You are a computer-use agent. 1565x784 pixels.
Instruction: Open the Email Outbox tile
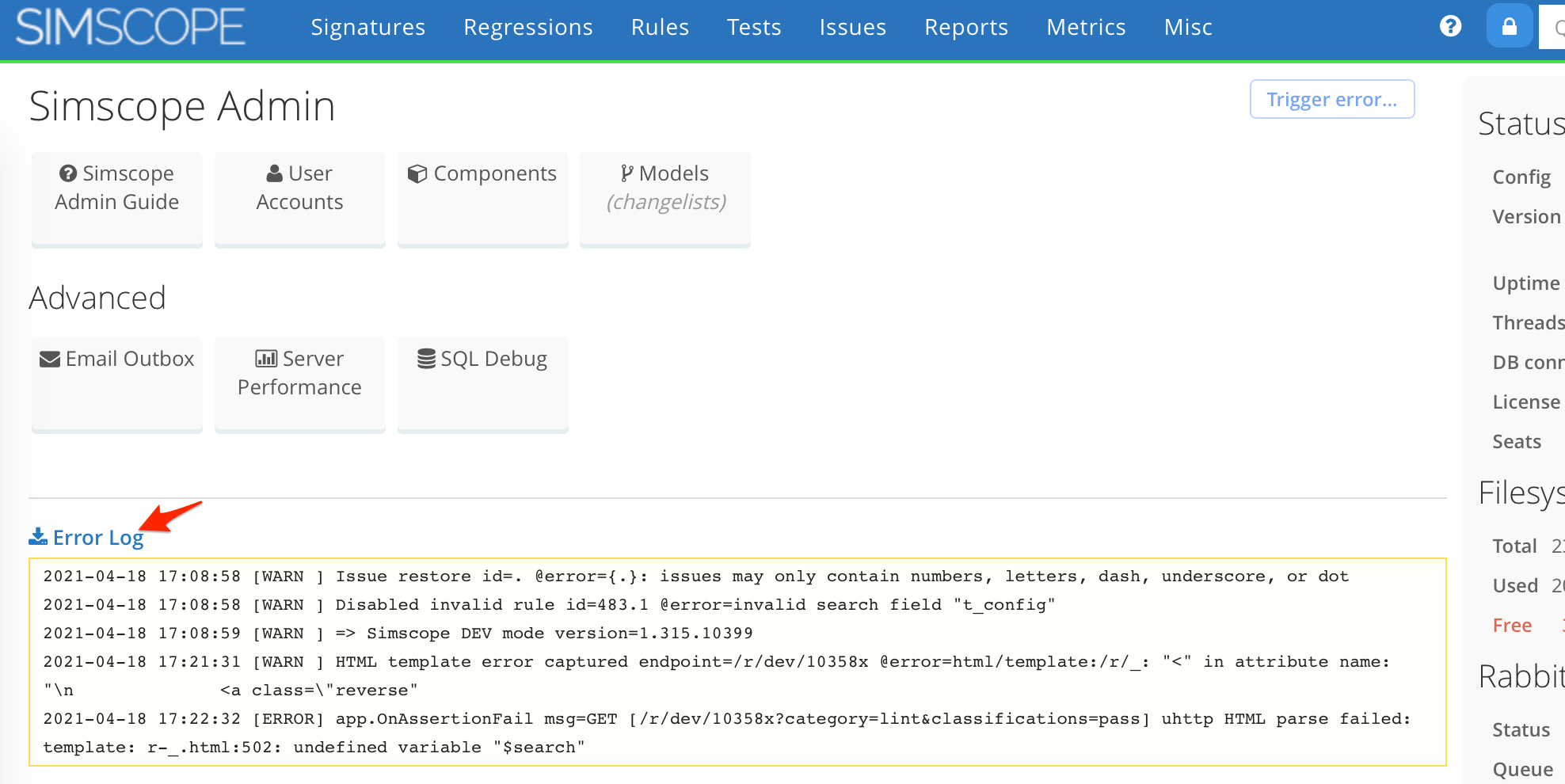click(117, 385)
